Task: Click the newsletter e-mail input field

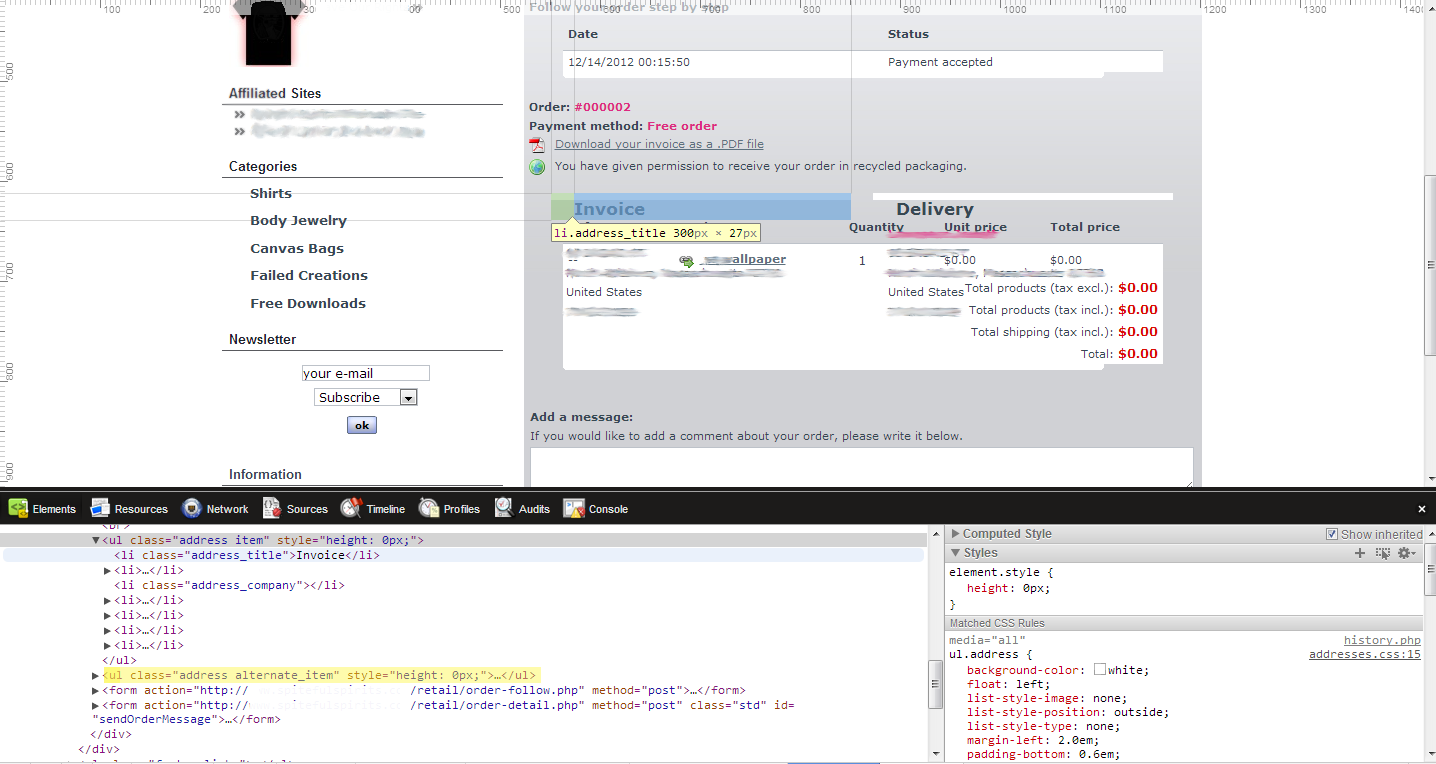Action: coord(366,373)
